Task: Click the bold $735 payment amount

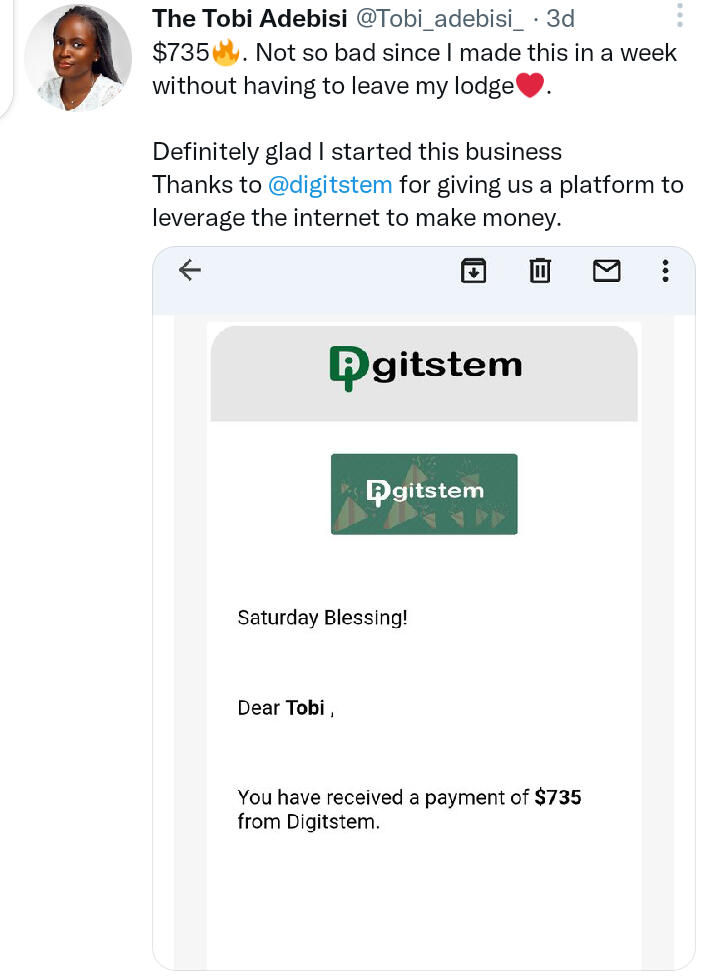Action: [x=558, y=797]
